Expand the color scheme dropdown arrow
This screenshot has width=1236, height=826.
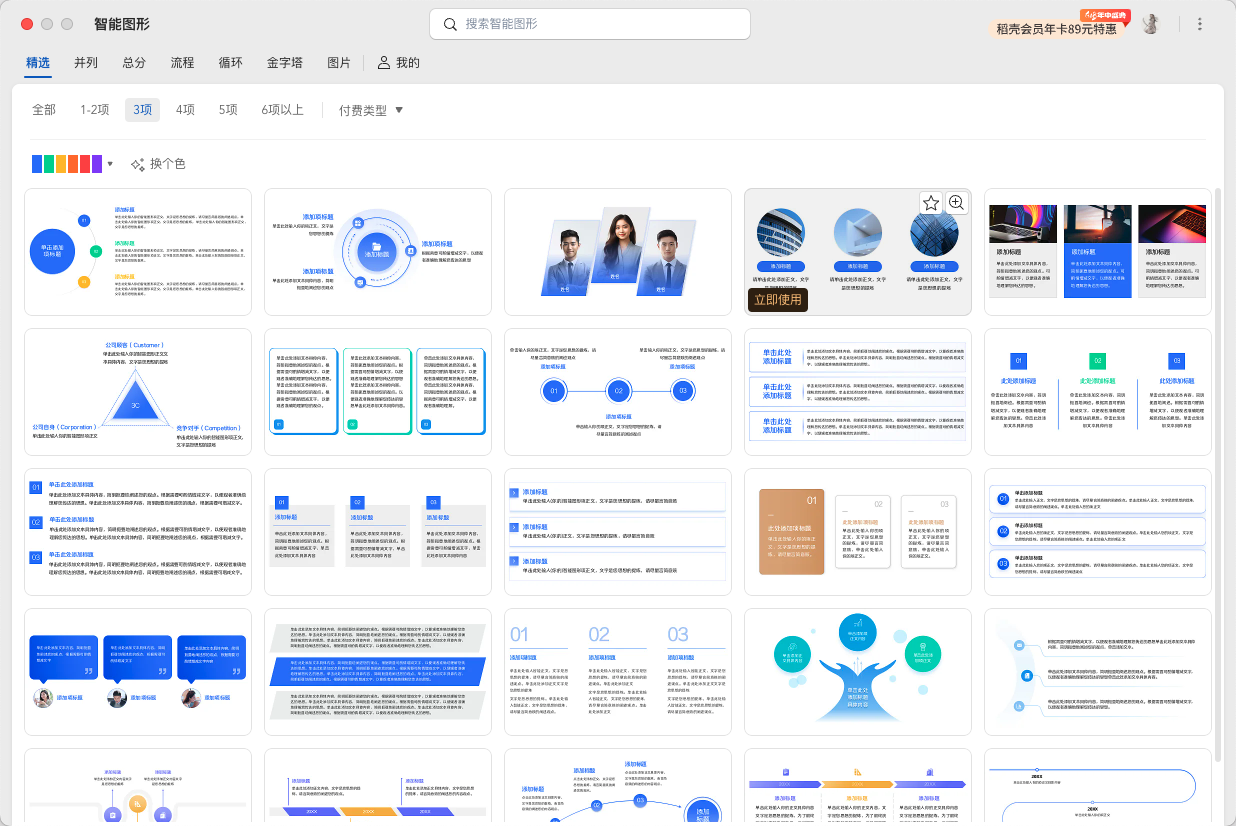tap(110, 164)
